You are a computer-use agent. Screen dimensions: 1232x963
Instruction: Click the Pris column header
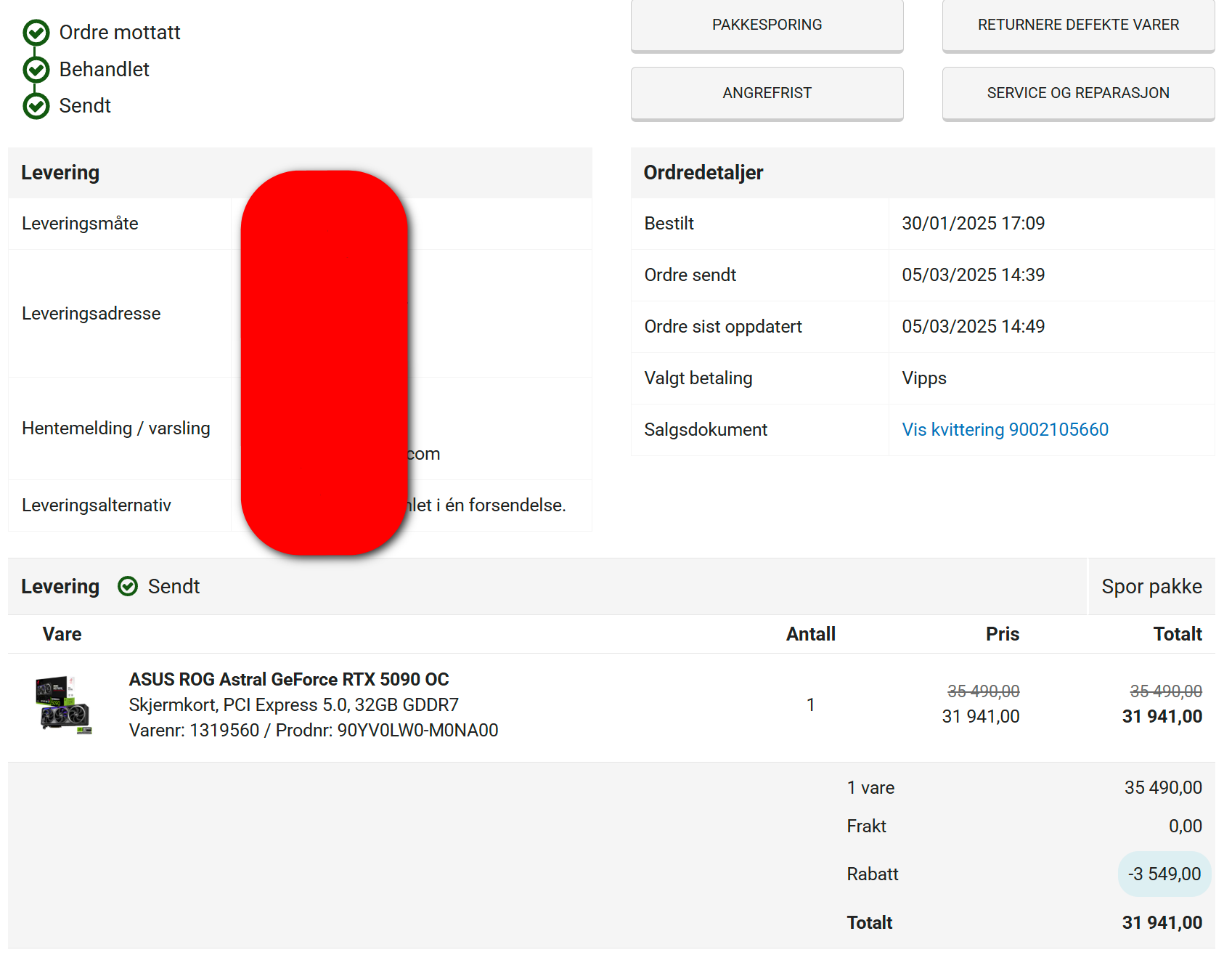[x=1002, y=635]
